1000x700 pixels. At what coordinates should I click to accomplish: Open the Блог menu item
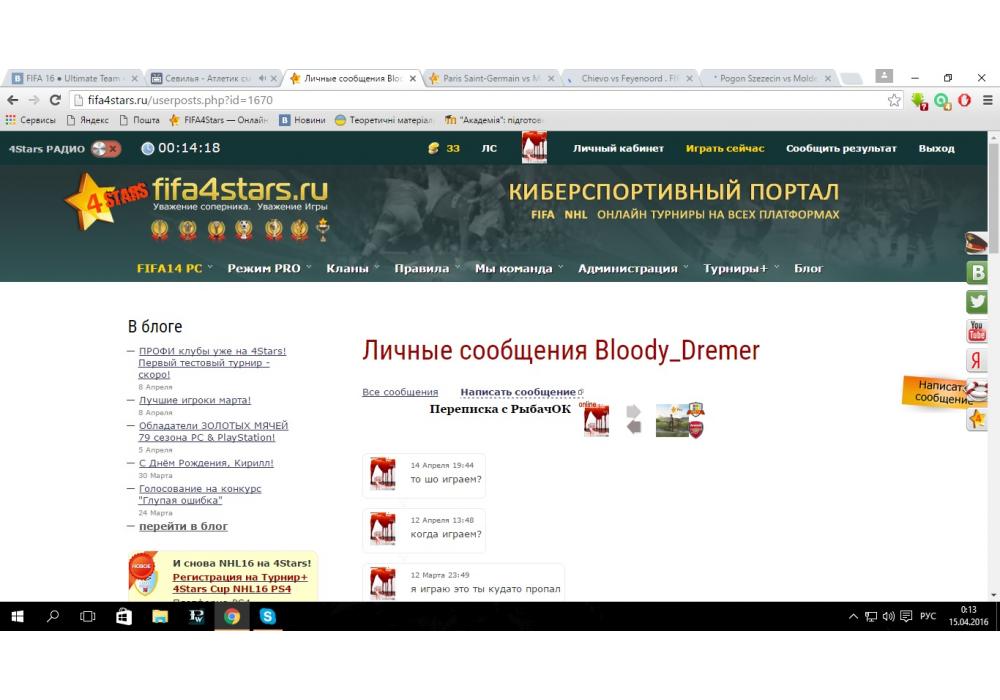coord(808,268)
